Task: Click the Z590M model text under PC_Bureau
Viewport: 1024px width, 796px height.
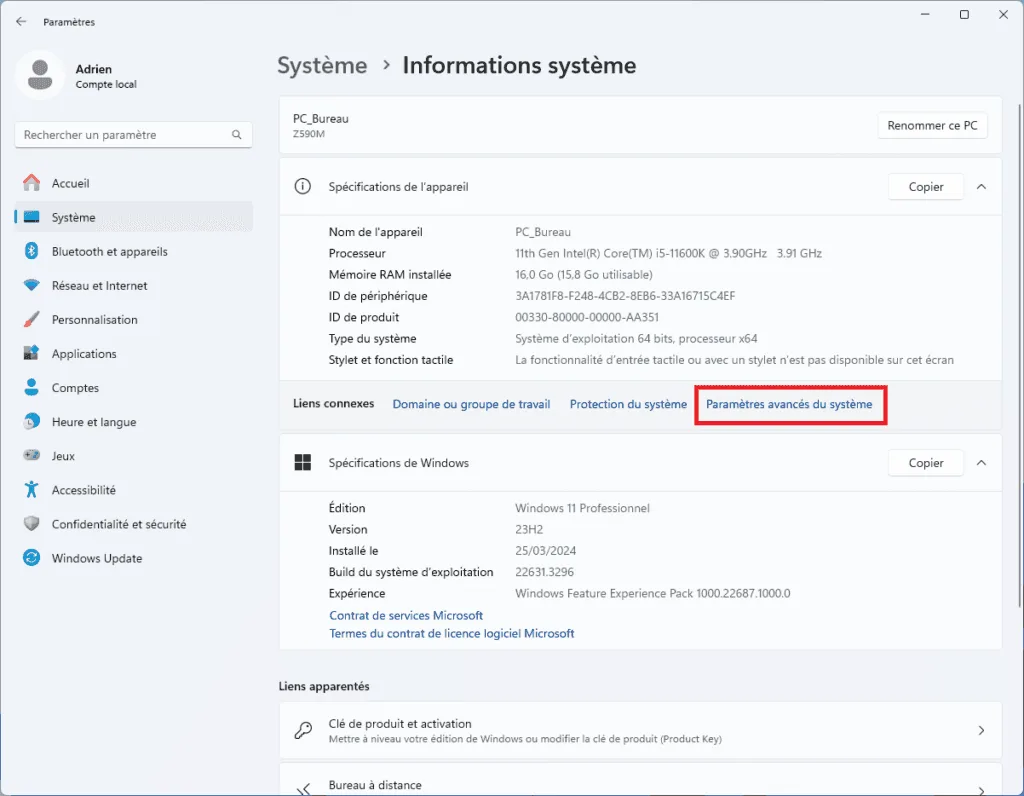Action: click(308, 134)
